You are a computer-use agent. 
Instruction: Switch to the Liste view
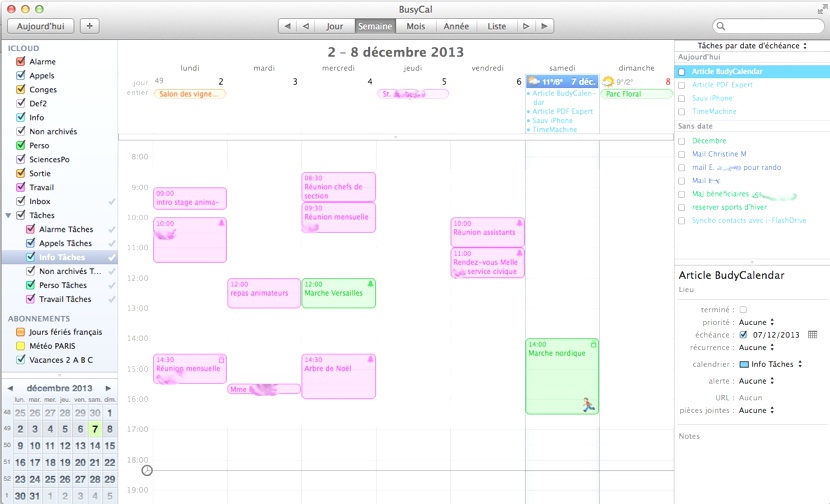[x=496, y=26]
